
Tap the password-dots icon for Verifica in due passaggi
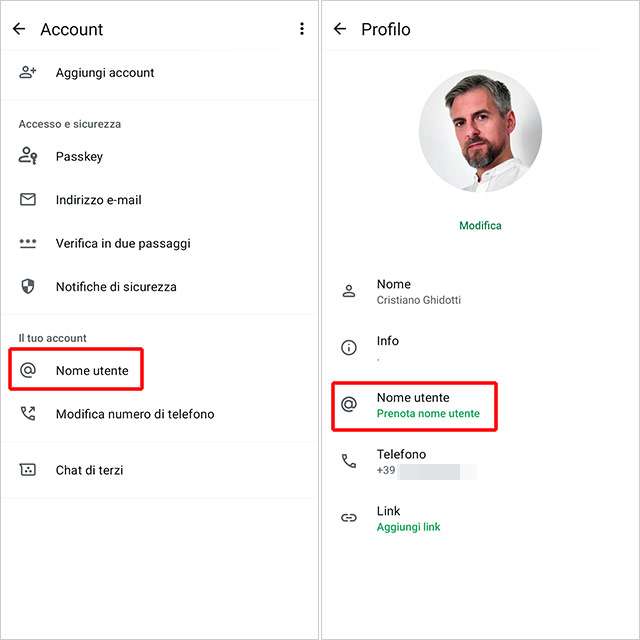28,243
